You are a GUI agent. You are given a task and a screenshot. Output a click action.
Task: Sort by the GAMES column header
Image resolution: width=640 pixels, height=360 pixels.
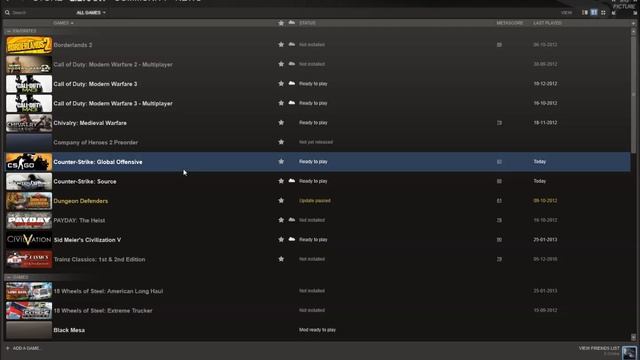[63, 23]
